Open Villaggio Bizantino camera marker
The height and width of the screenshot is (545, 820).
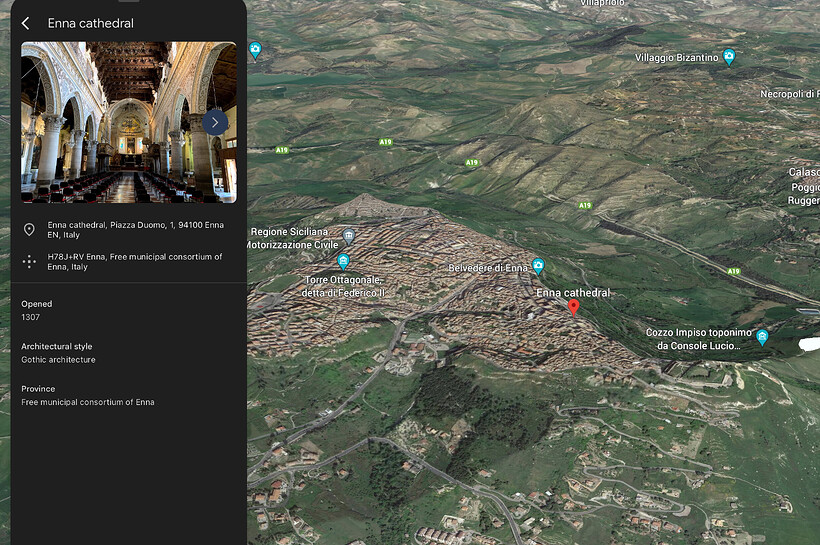pos(728,56)
